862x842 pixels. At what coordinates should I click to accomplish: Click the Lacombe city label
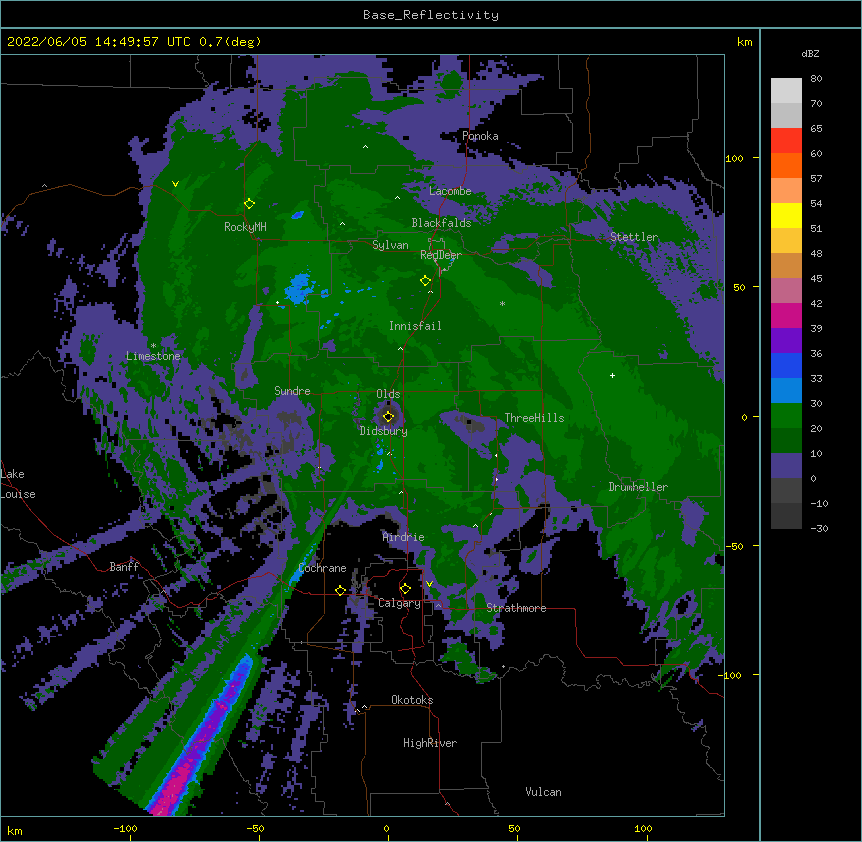click(450, 191)
